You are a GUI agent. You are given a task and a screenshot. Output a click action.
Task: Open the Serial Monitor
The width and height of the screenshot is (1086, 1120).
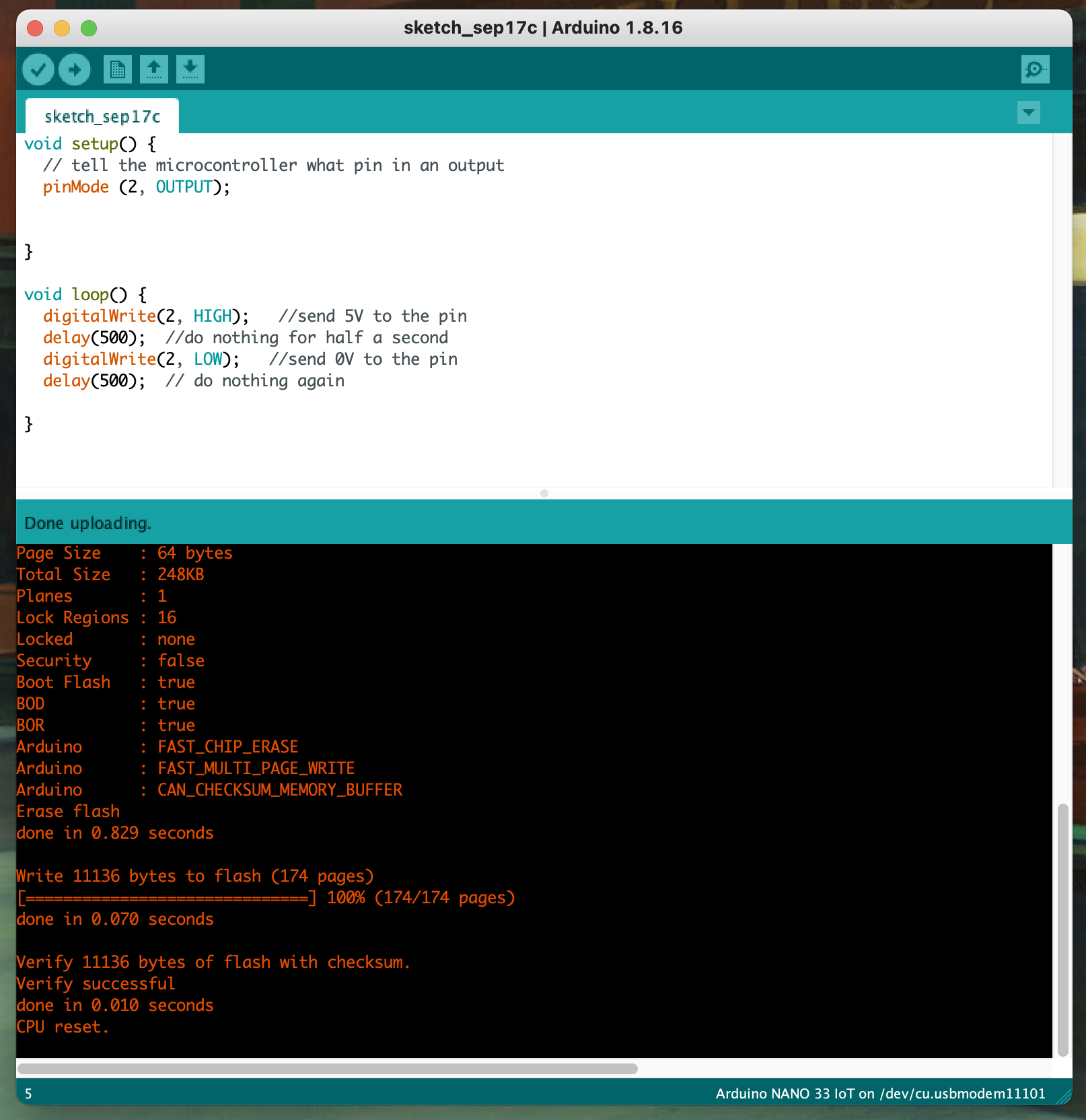1035,69
